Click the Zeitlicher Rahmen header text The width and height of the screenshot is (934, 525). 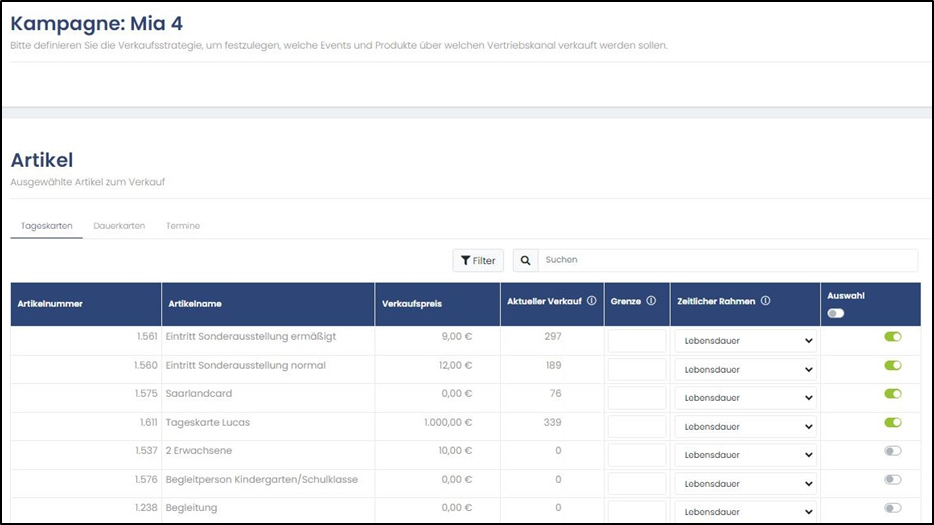[x=716, y=302]
